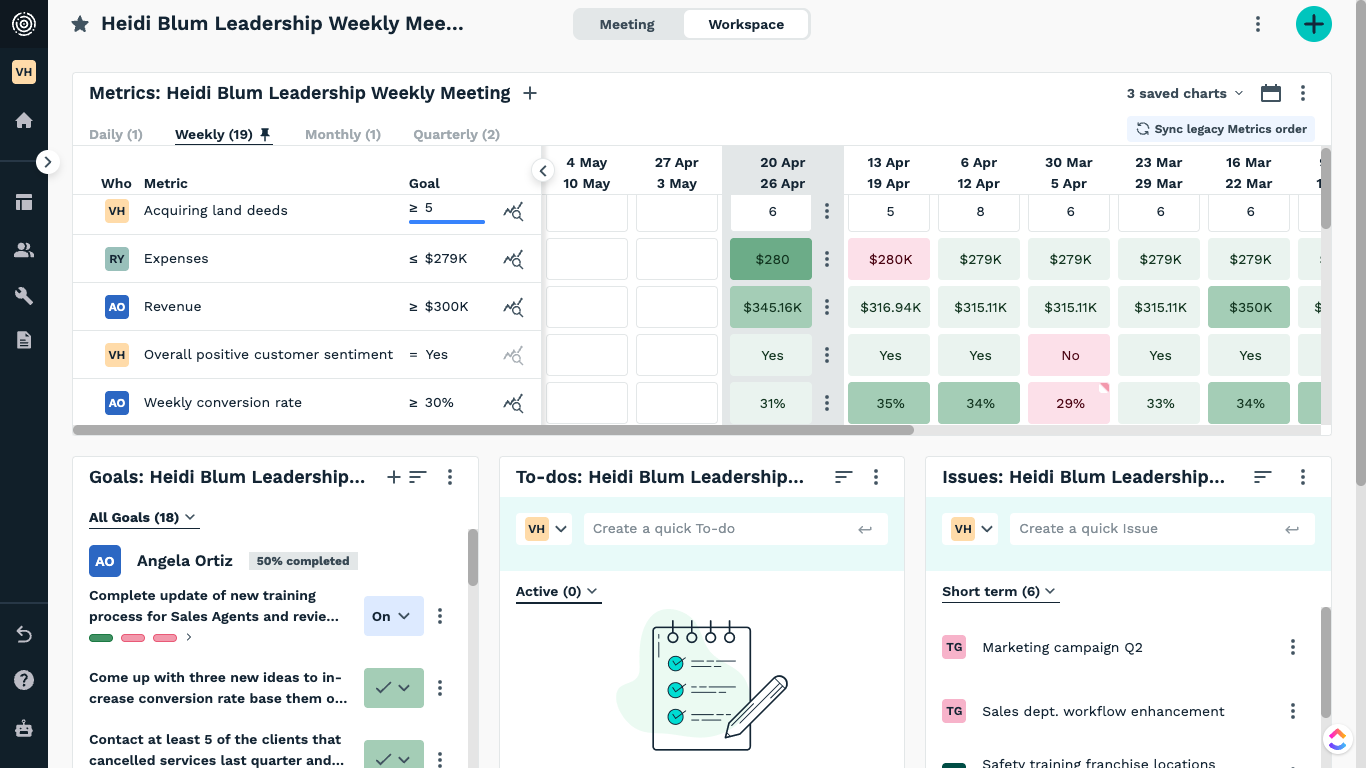Open the page options three-dot menu
The image size is (1366, 768).
pyautogui.click(x=1258, y=24)
